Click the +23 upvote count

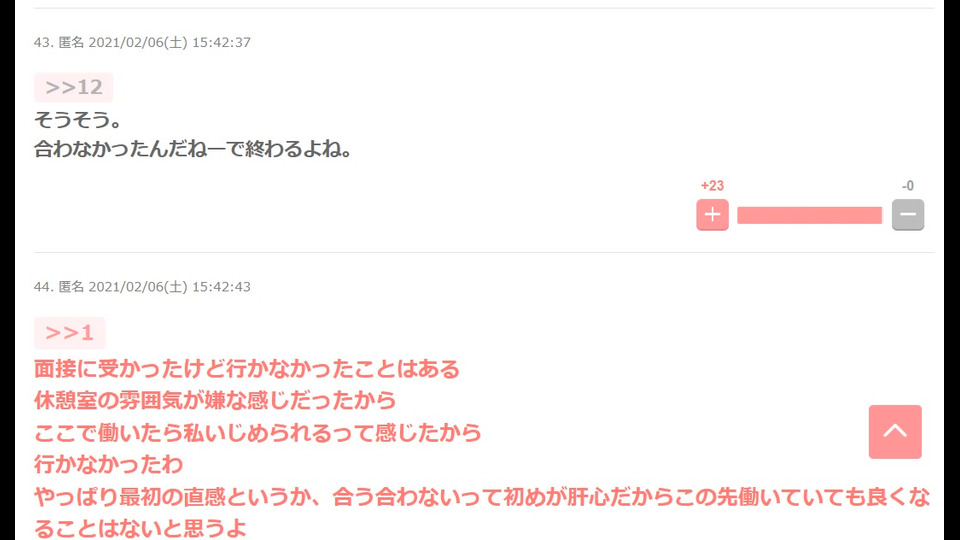pos(712,186)
